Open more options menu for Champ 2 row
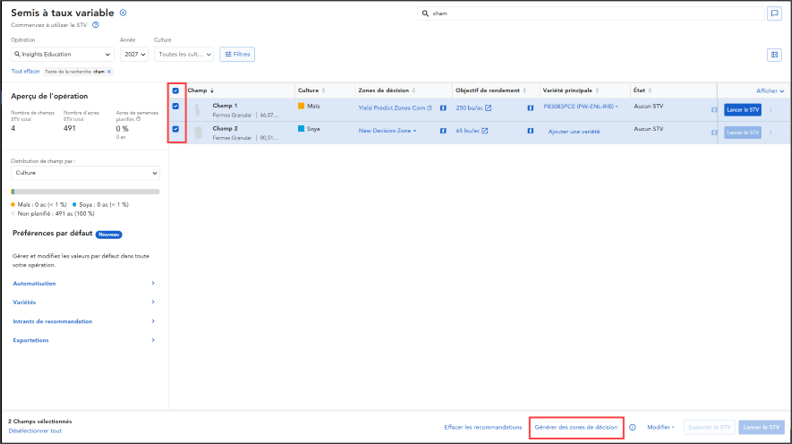The image size is (792, 444). click(x=771, y=132)
